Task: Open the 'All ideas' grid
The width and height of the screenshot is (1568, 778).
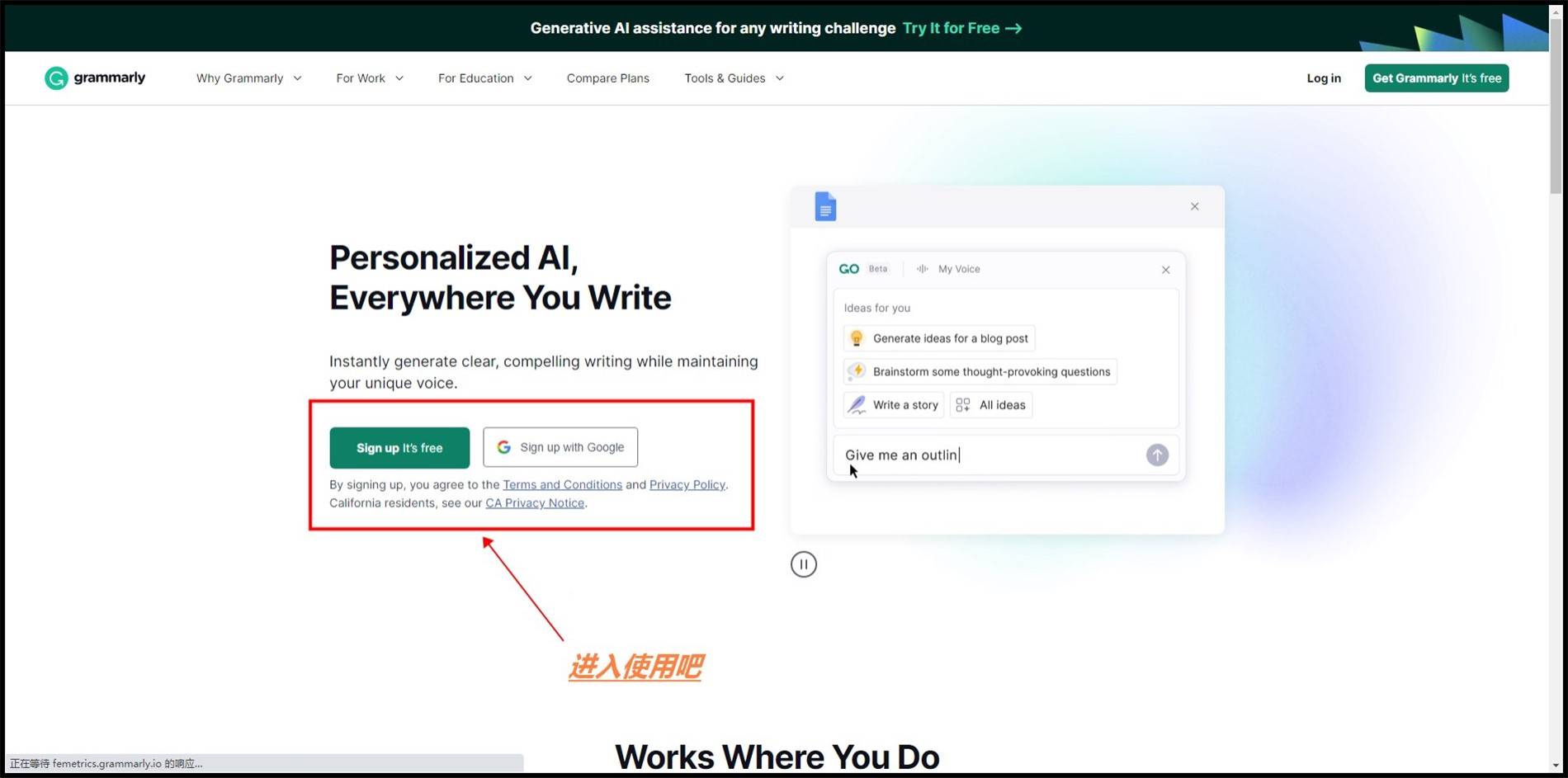Action: (990, 405)
